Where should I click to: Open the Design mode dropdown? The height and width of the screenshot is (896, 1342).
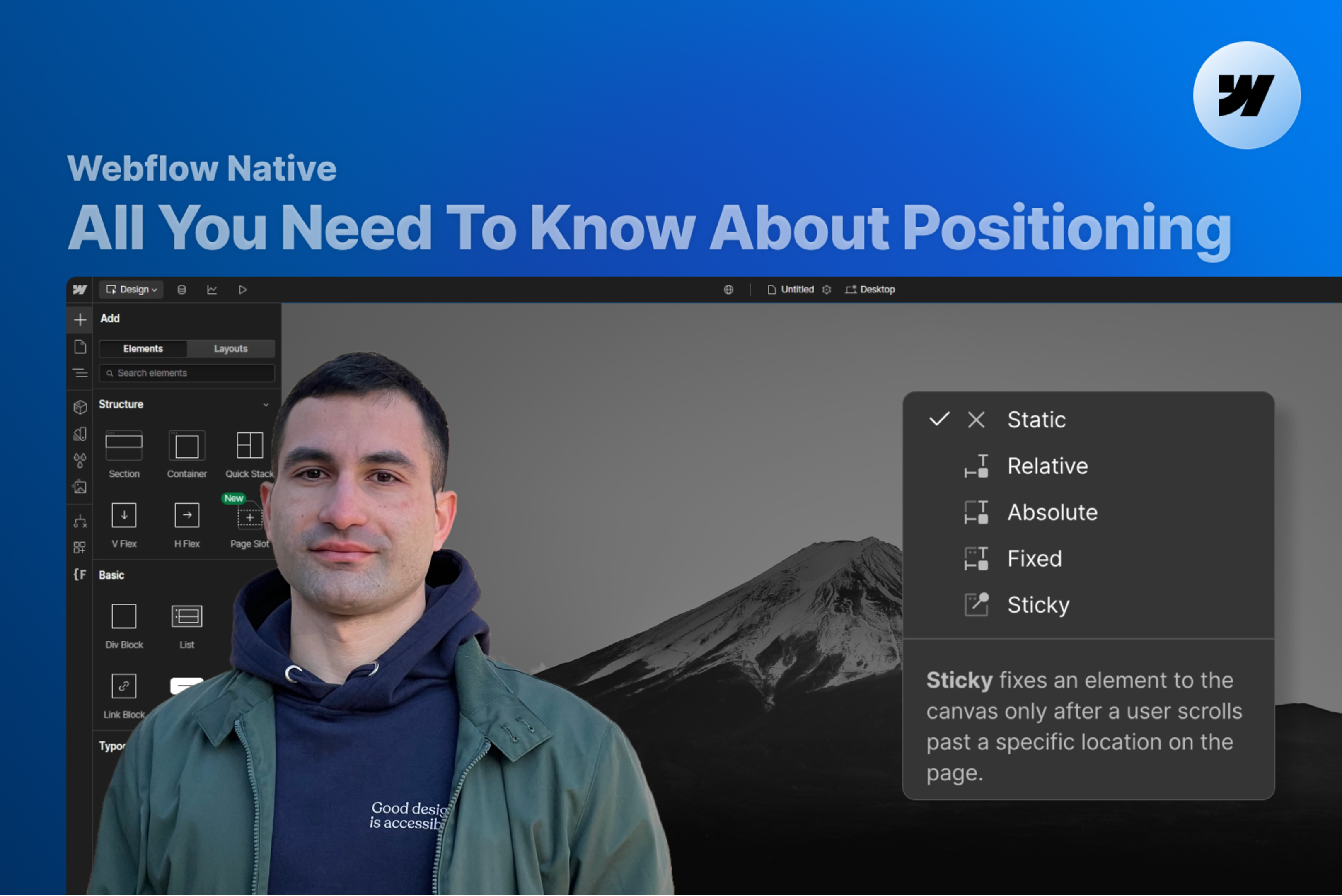point(131,290)
